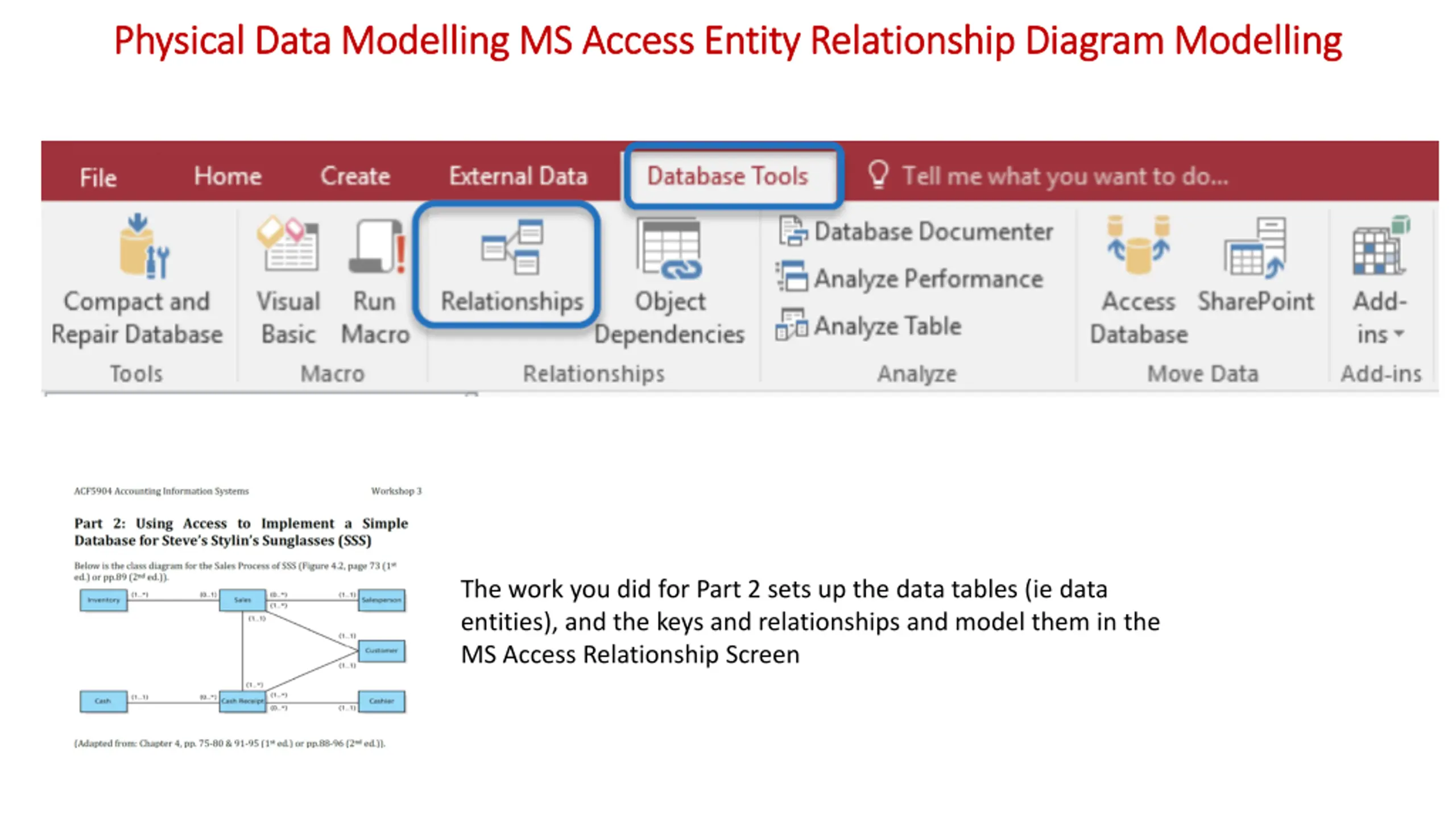This screenshot has width=1456, height=819.
Task: Click the 'Tools' group label
Action: point(136,374)
